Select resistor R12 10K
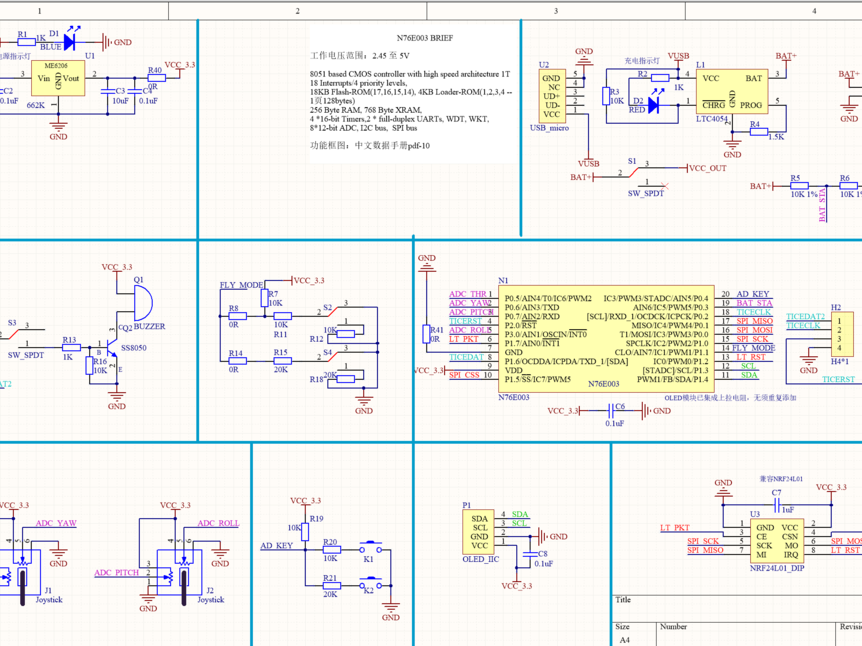This screenshot has width=862, height=646. [x=345, y=334]
